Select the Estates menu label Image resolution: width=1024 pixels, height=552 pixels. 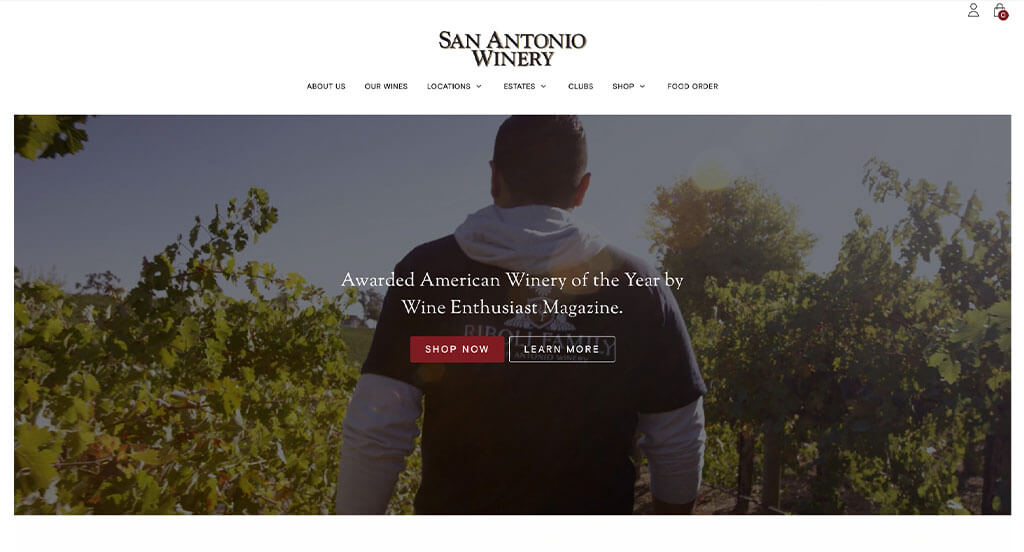[x=519, y=86]
